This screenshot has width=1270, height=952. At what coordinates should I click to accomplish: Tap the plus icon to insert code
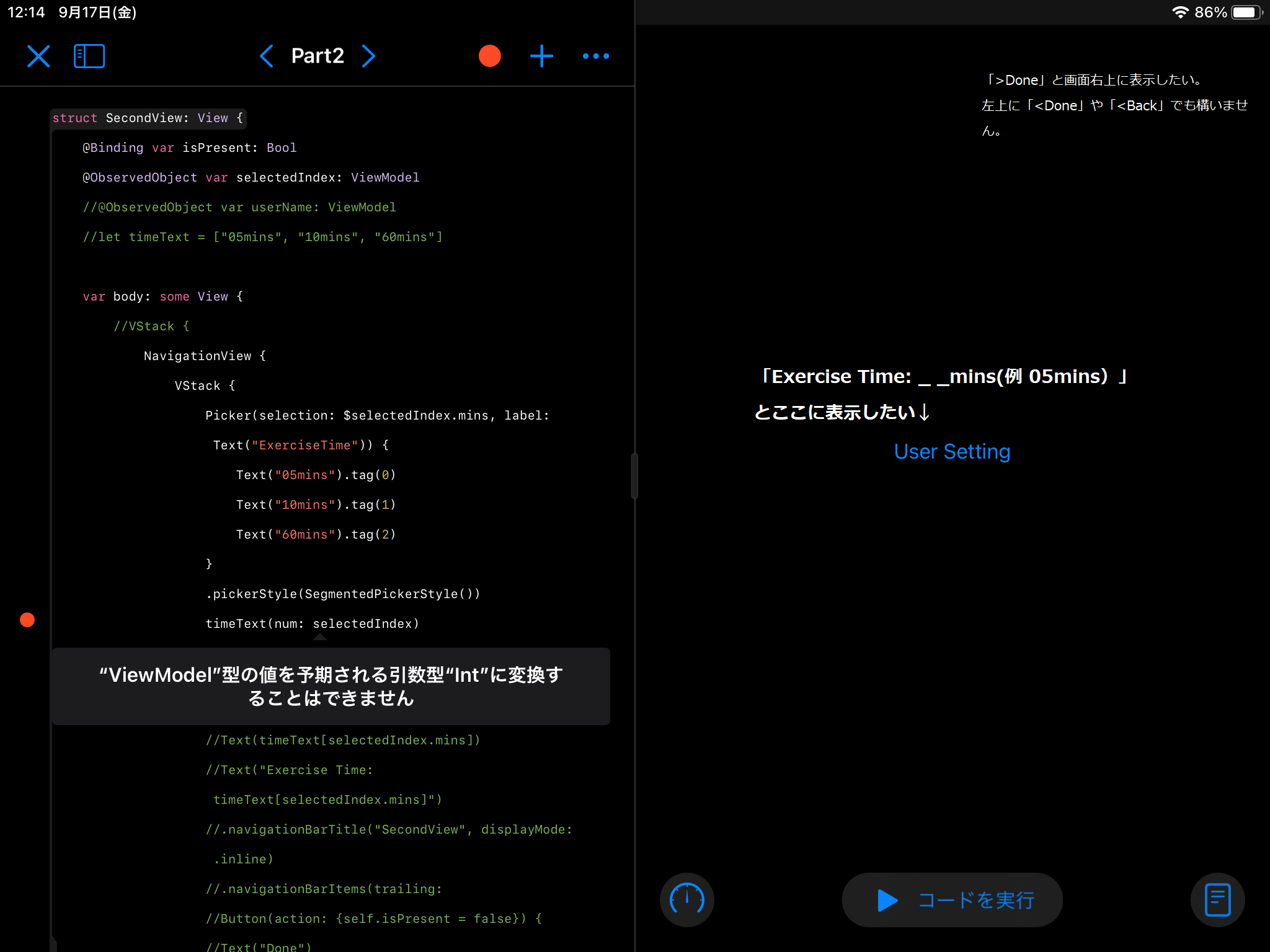pos(541,56)
